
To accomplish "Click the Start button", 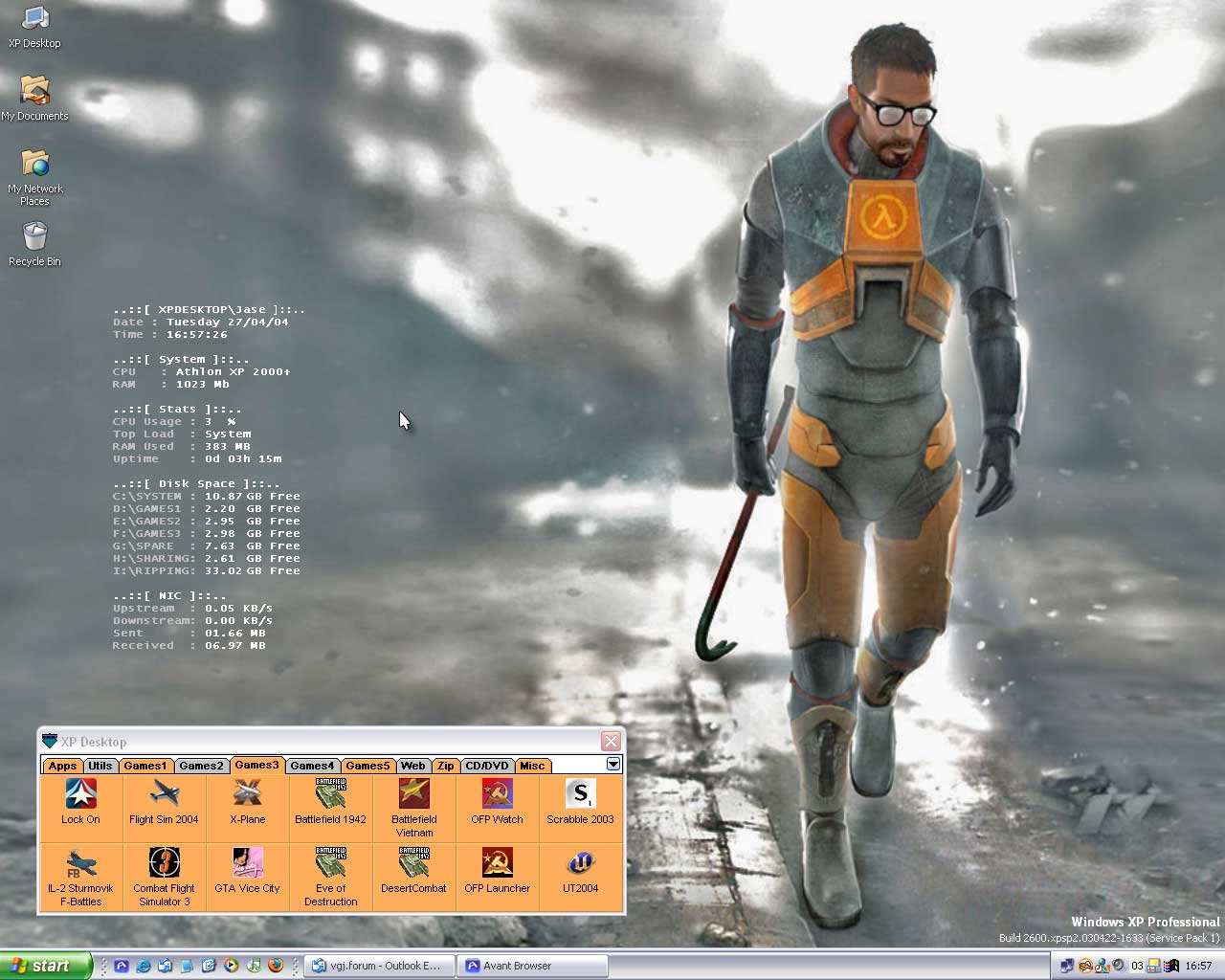I will pos(46,966).
